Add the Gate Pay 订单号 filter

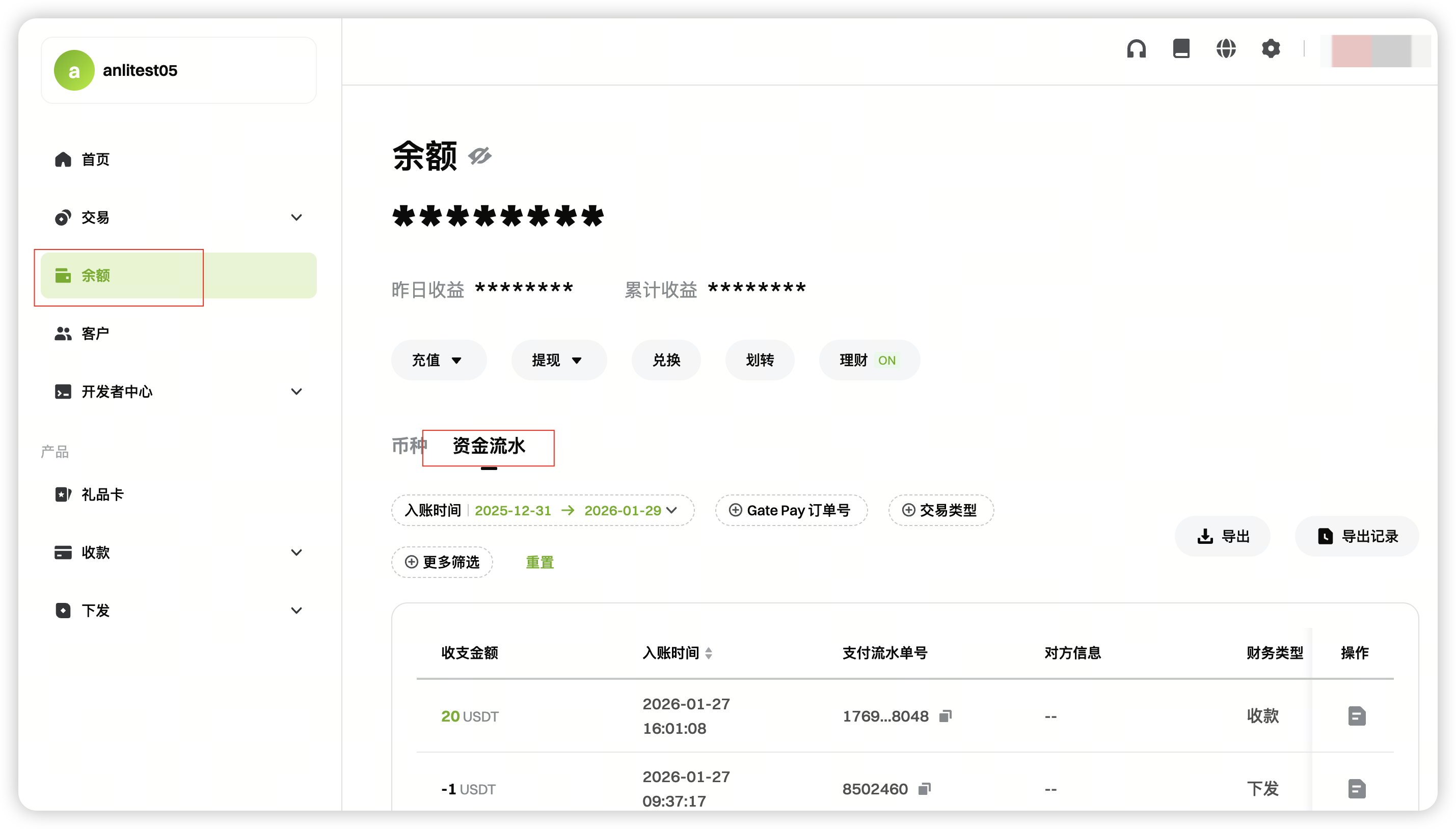click(x=791, y=510)
